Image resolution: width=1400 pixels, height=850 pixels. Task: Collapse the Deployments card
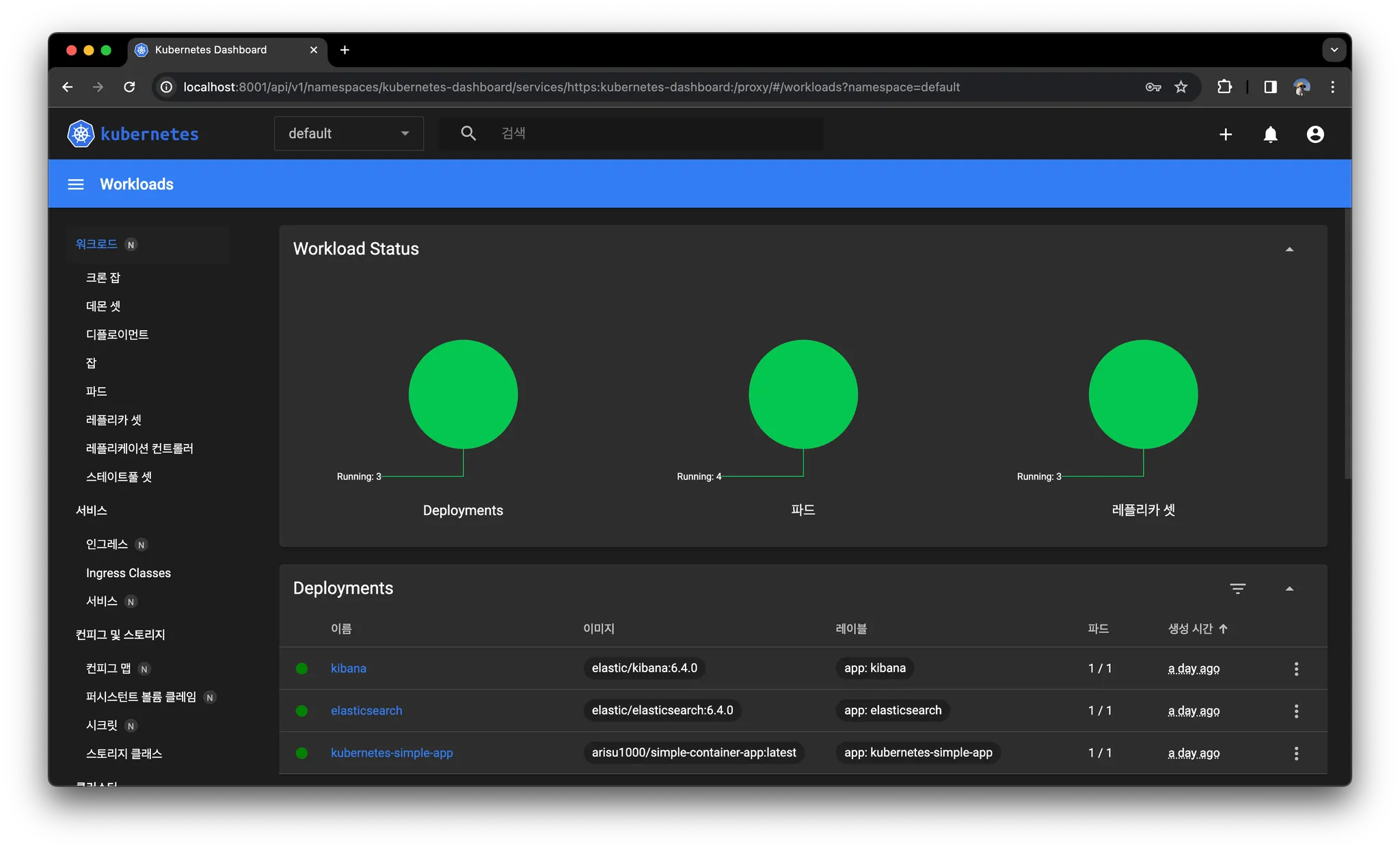tap(1289, 589)
